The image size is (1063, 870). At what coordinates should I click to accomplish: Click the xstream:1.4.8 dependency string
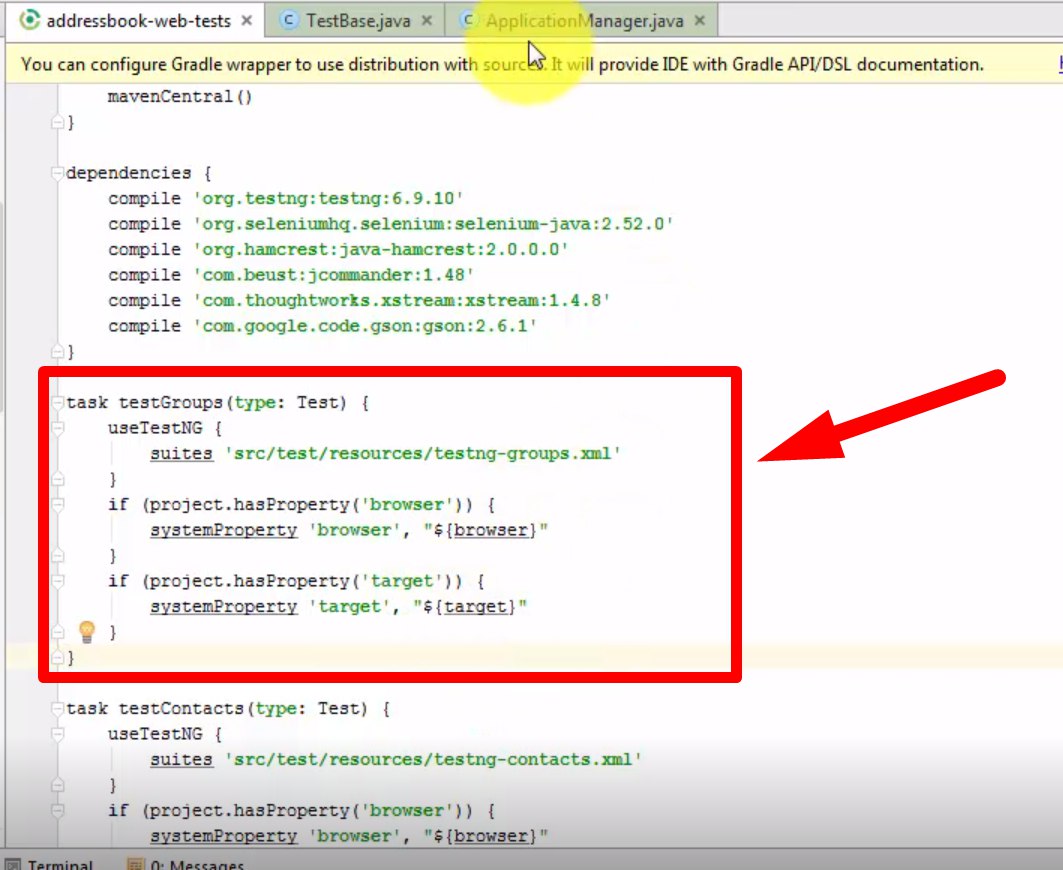(x=401, y=300)
